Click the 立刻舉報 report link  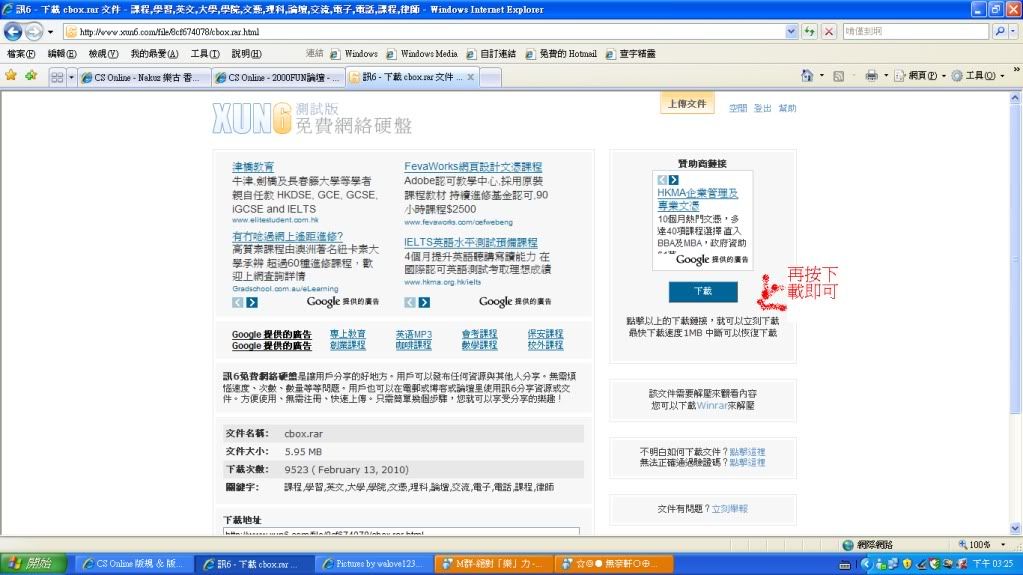tap(729, 509)
